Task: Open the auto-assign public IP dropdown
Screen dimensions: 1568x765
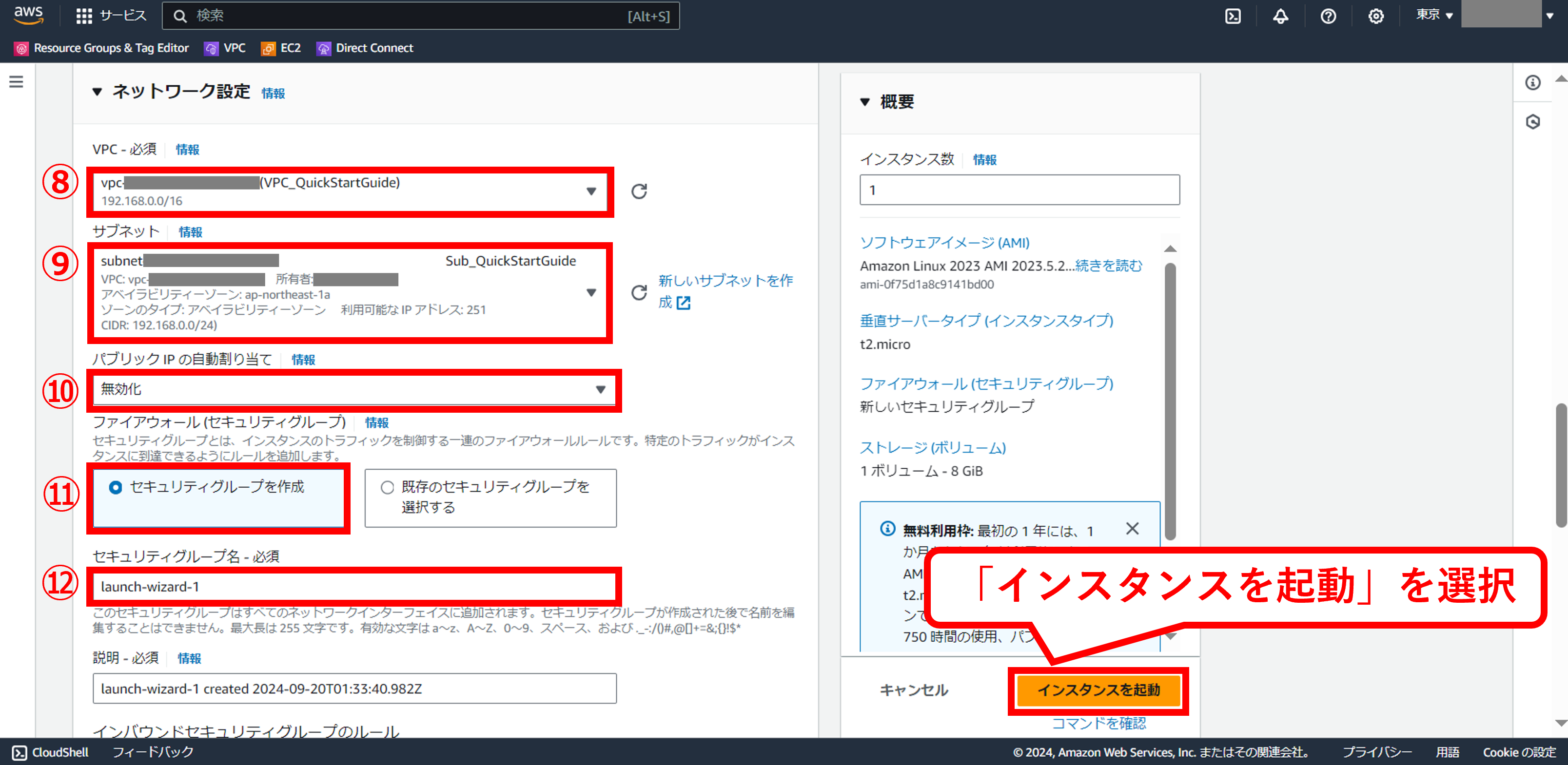Action: tap(353, 389)
